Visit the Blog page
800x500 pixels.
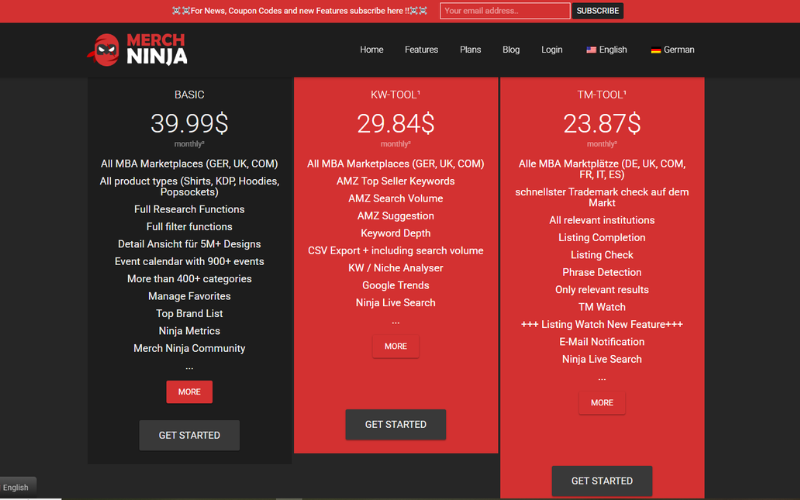coord(511,49)
